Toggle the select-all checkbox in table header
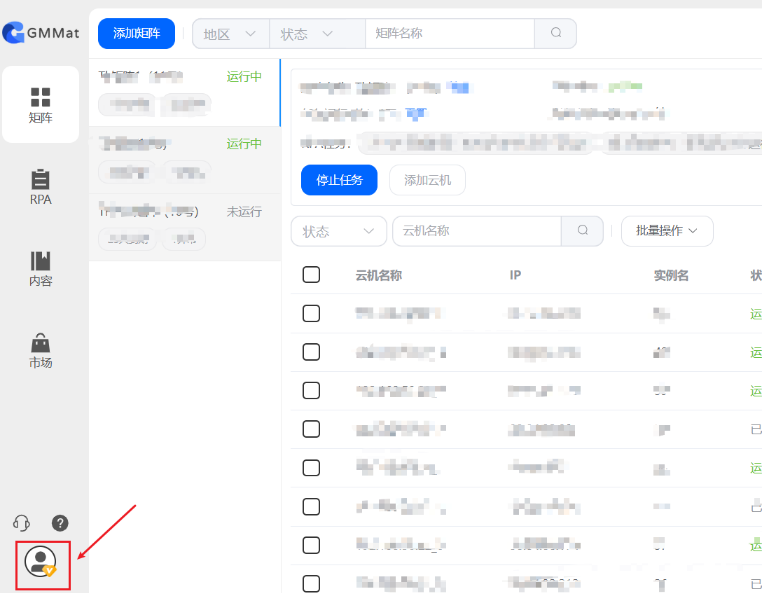The height and width of the screenshot is (593, 762). (311, 275)
